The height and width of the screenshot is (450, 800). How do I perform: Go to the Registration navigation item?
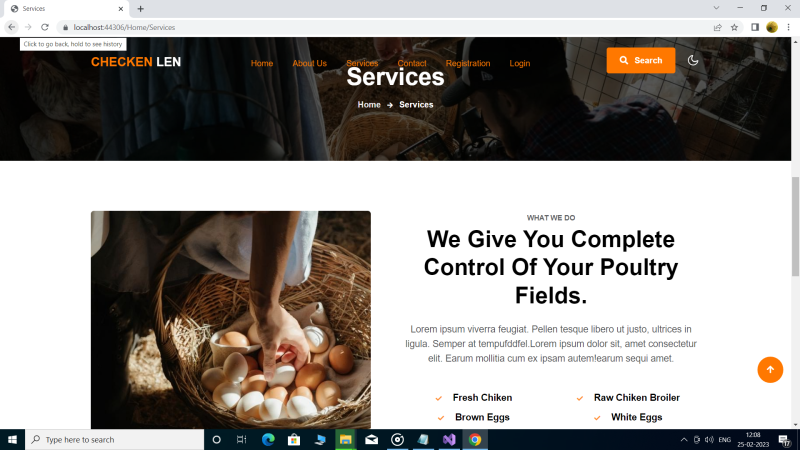pyautogui.click(x=468, y=63)
